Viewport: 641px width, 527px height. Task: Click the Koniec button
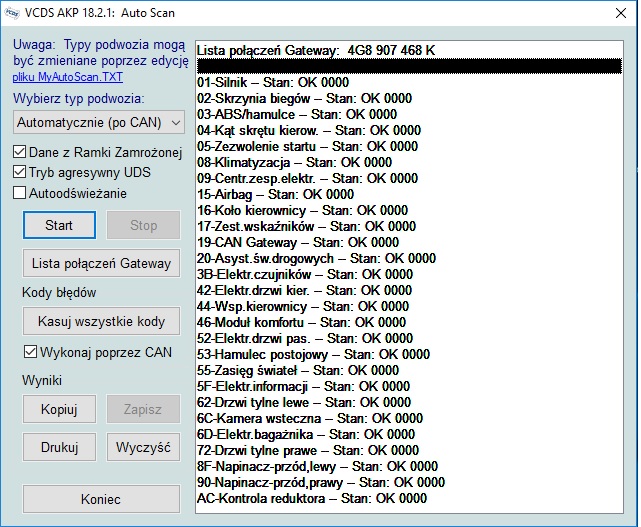click(101, 499)
